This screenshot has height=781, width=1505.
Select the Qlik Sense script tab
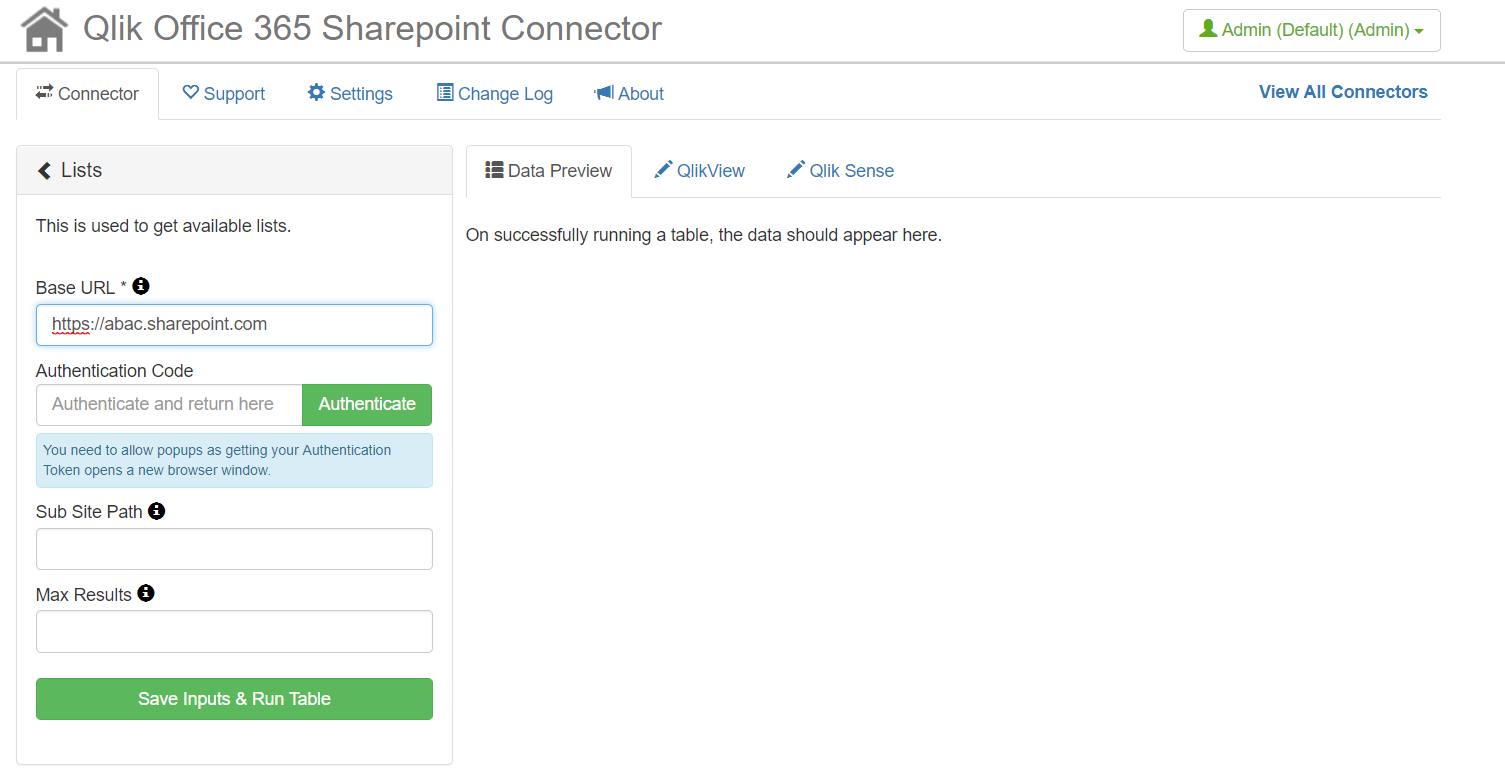point(840,171)
